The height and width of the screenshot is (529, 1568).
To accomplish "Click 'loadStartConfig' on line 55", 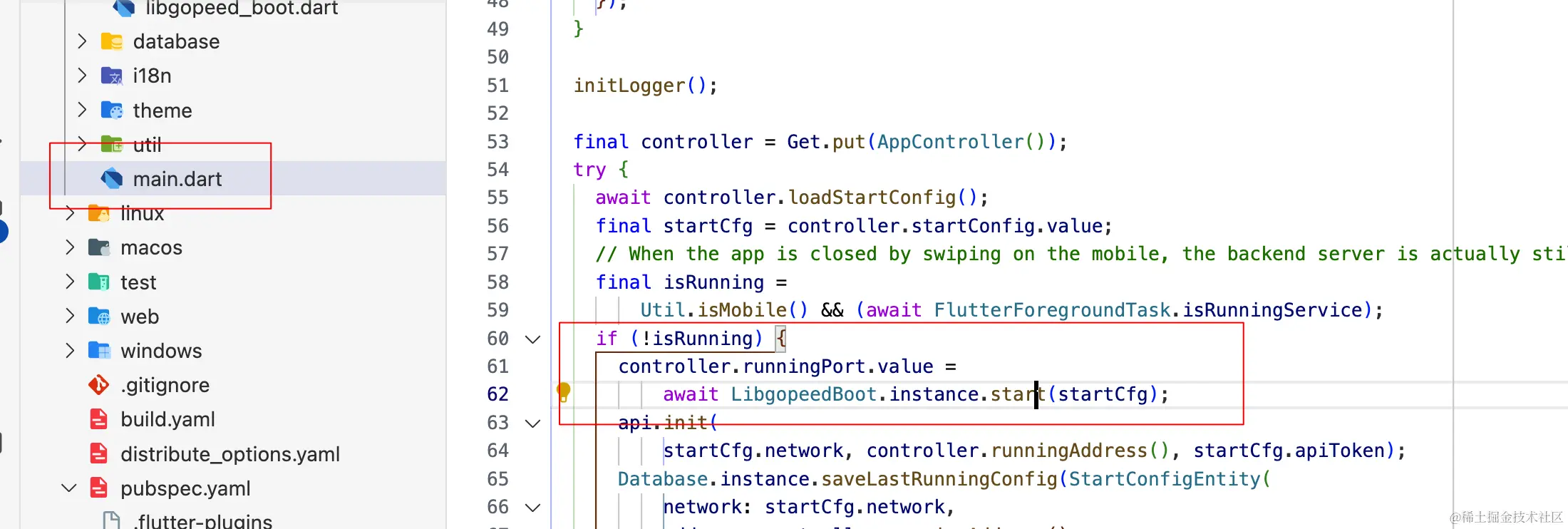I will (x=872, y=197).
